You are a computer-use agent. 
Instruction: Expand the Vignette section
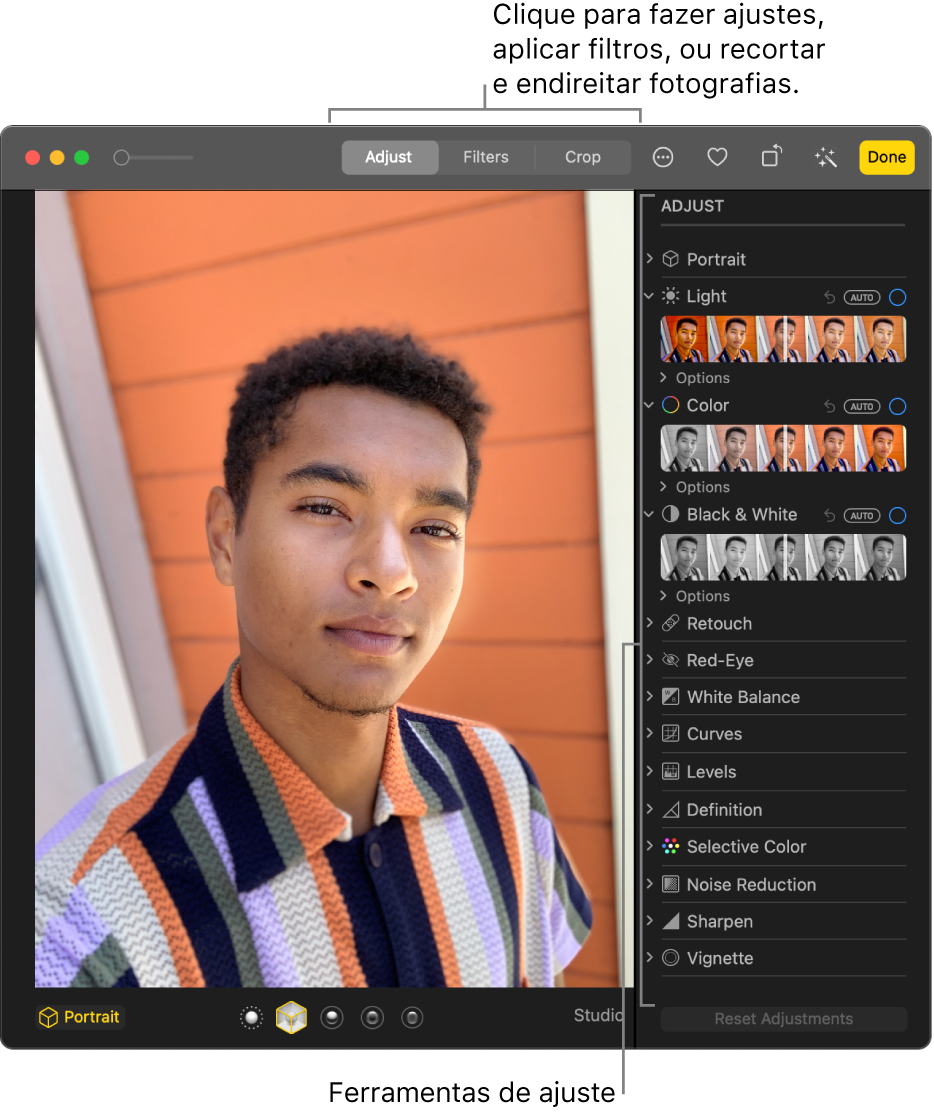[x=649, y=957]
